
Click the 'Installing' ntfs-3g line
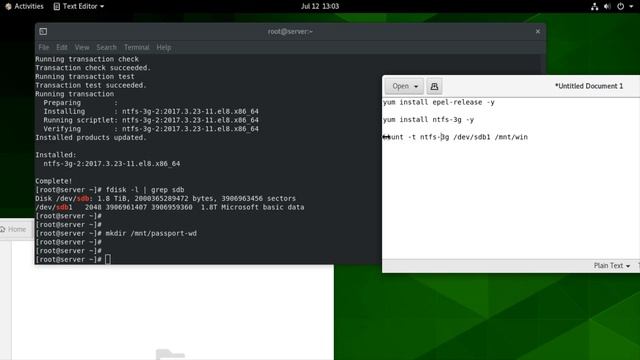click(151, 111)
